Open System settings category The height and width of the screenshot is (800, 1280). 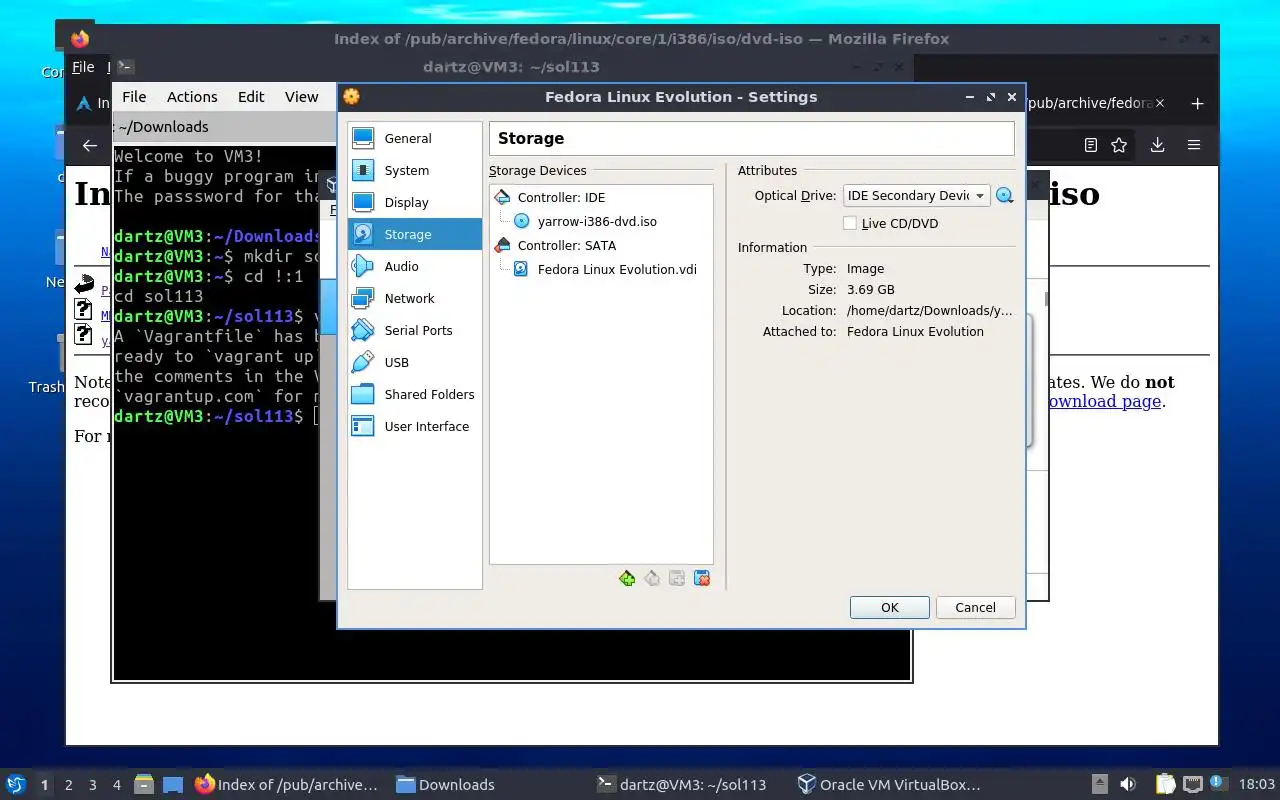414,170
